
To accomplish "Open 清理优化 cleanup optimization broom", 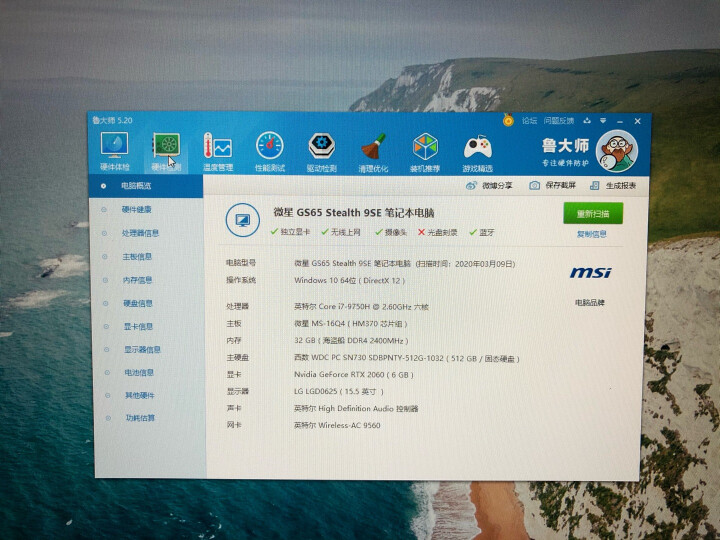I will pos(373,152).
